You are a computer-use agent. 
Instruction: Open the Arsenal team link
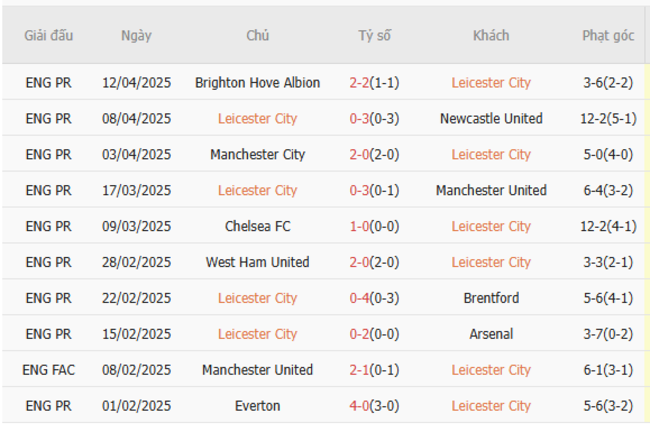(491, 335)
